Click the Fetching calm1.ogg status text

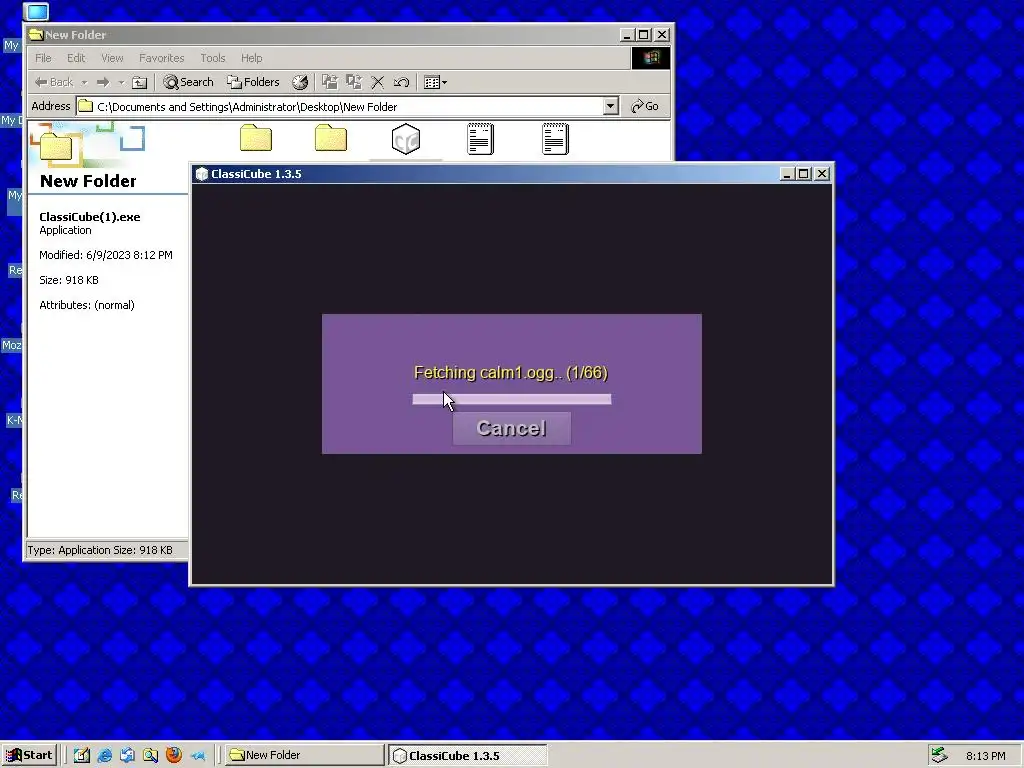[511, 372]
